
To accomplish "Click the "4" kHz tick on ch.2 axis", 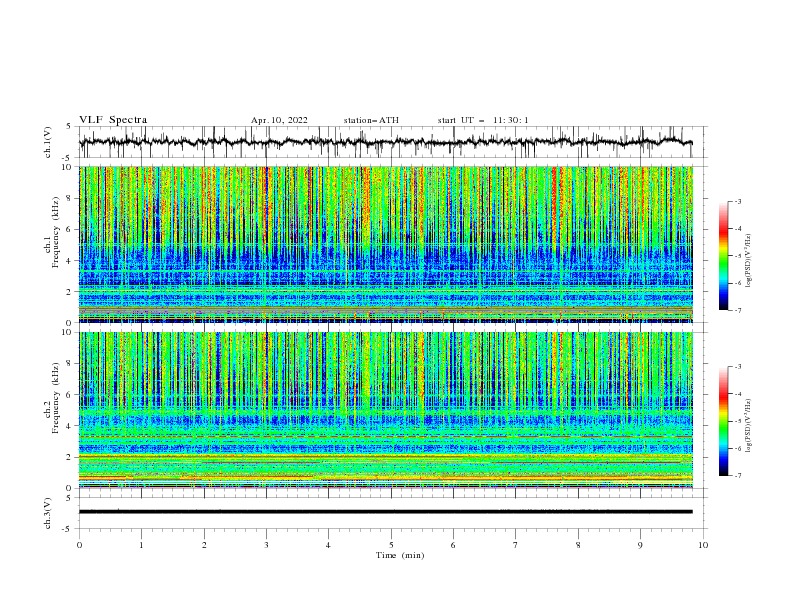I will point(70,426).
